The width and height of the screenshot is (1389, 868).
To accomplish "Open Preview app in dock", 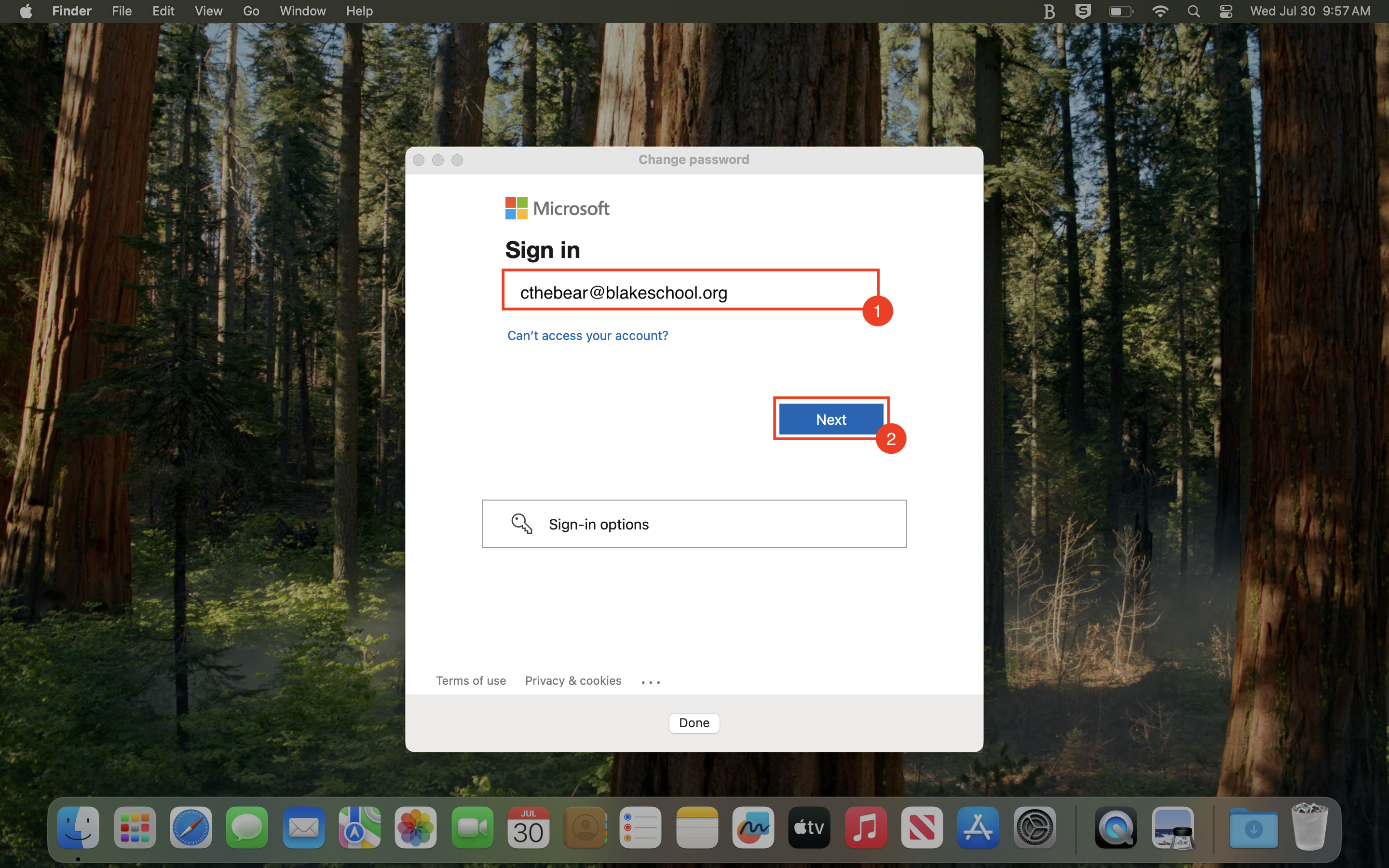I will click(1172, 827).
